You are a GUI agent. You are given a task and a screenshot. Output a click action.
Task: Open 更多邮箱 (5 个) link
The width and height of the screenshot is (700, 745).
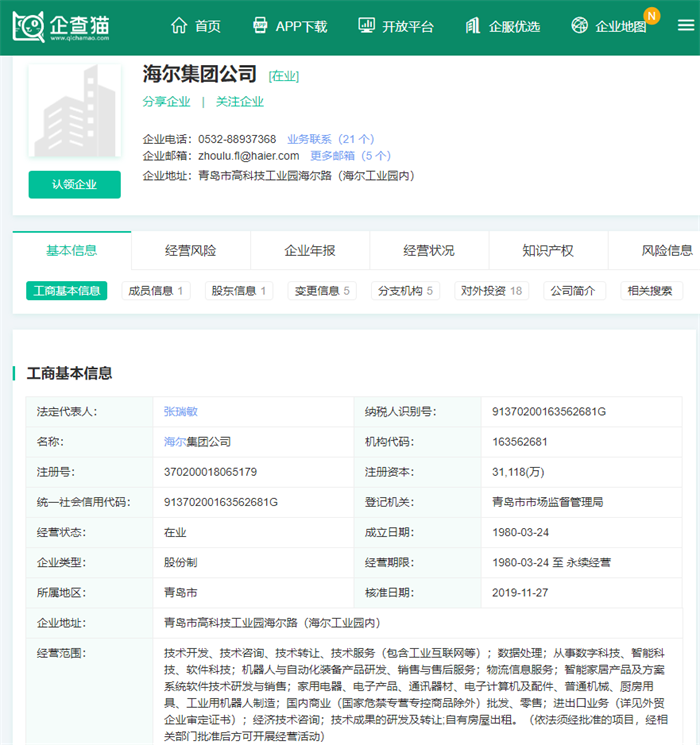tap(351, 156)
